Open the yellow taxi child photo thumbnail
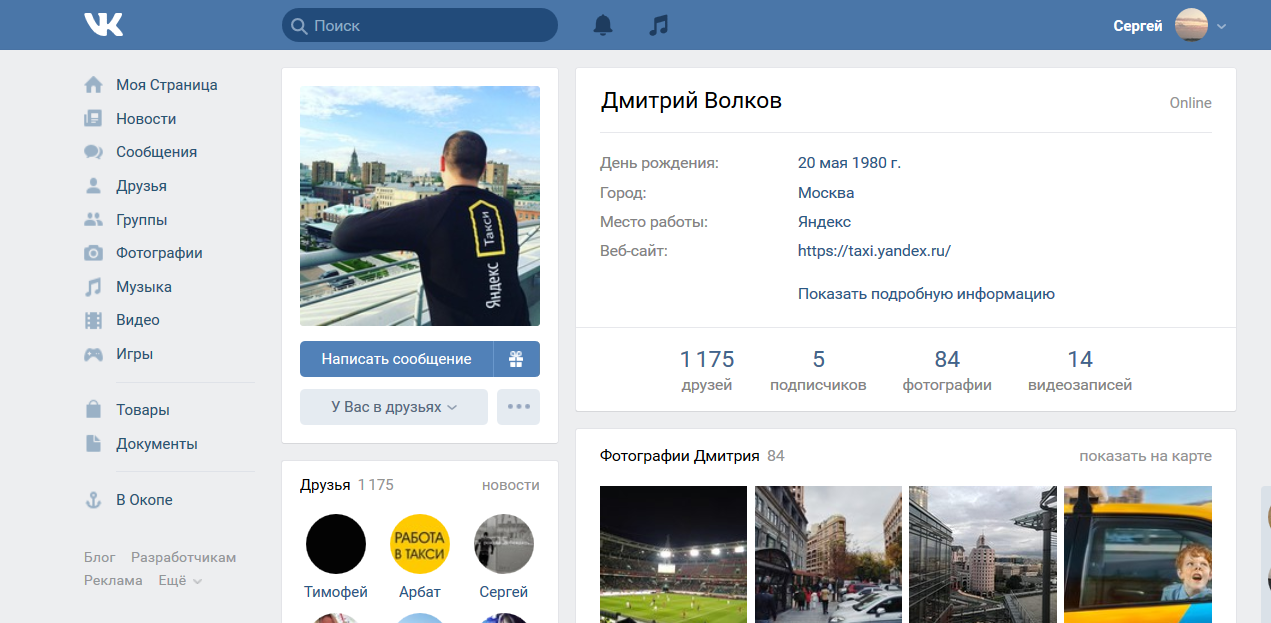1271x623 pixels. (1138, 554)
